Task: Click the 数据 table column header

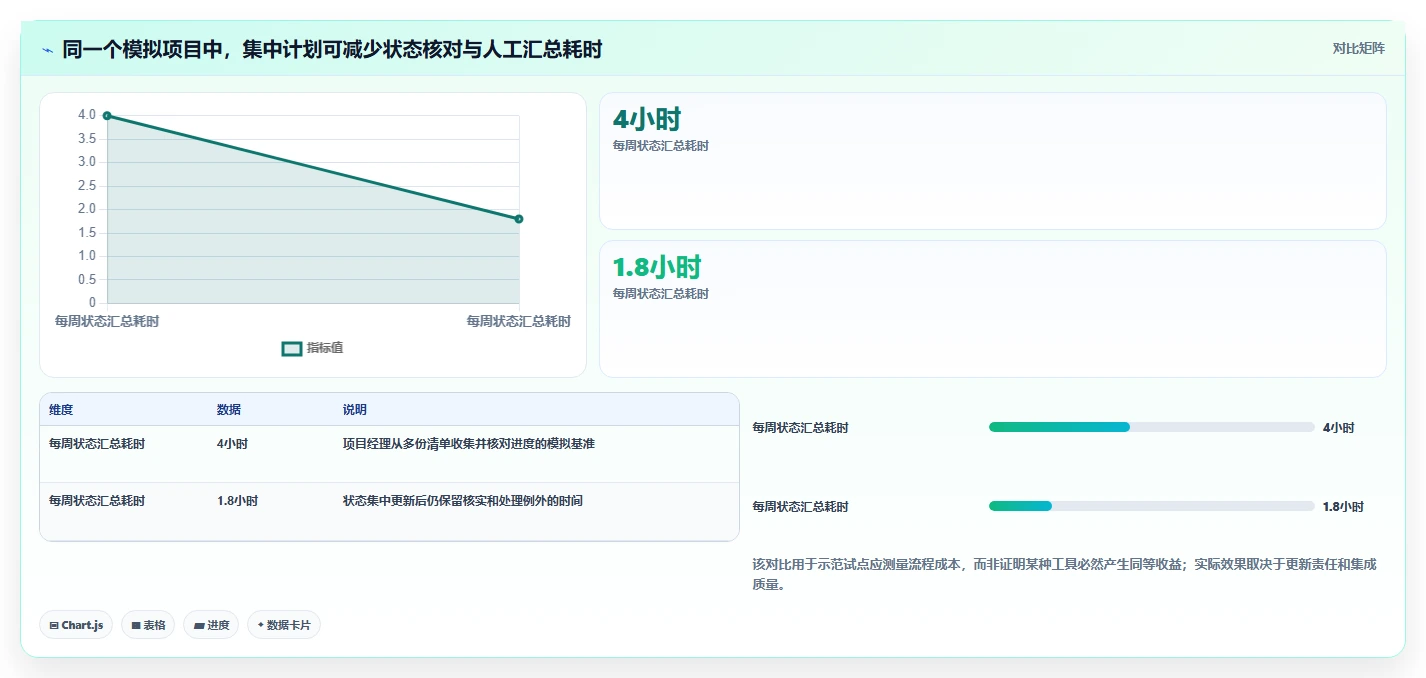Action: [x=229, y=410]
